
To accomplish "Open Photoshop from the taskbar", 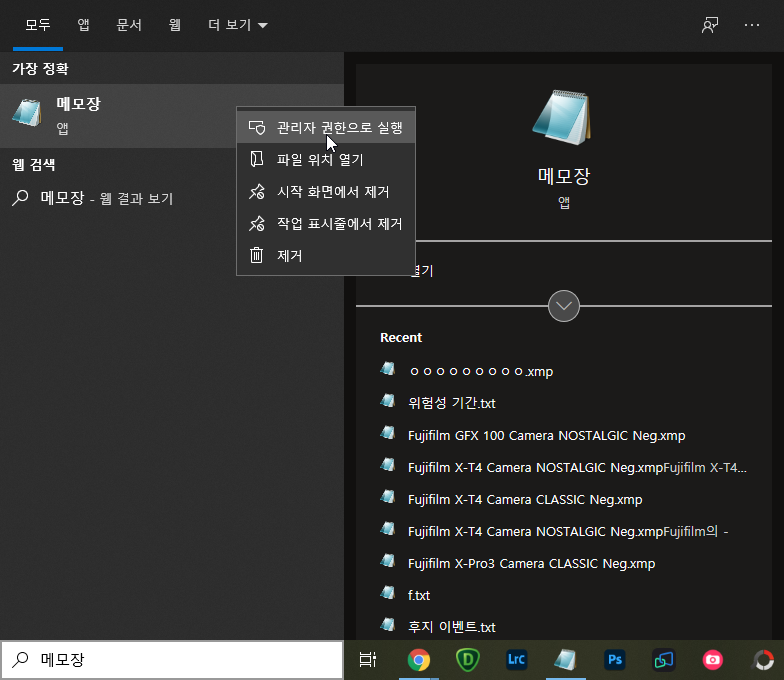I will point(614,660).
